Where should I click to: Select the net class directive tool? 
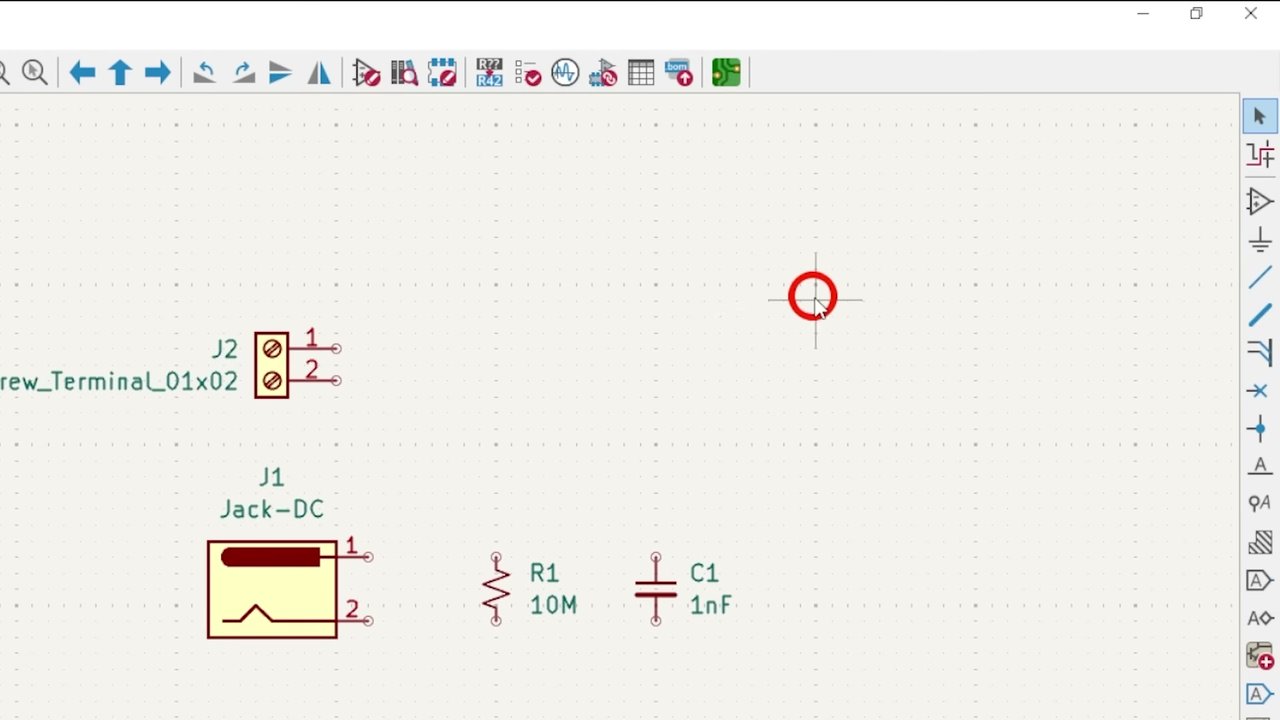pos(1259,504)
